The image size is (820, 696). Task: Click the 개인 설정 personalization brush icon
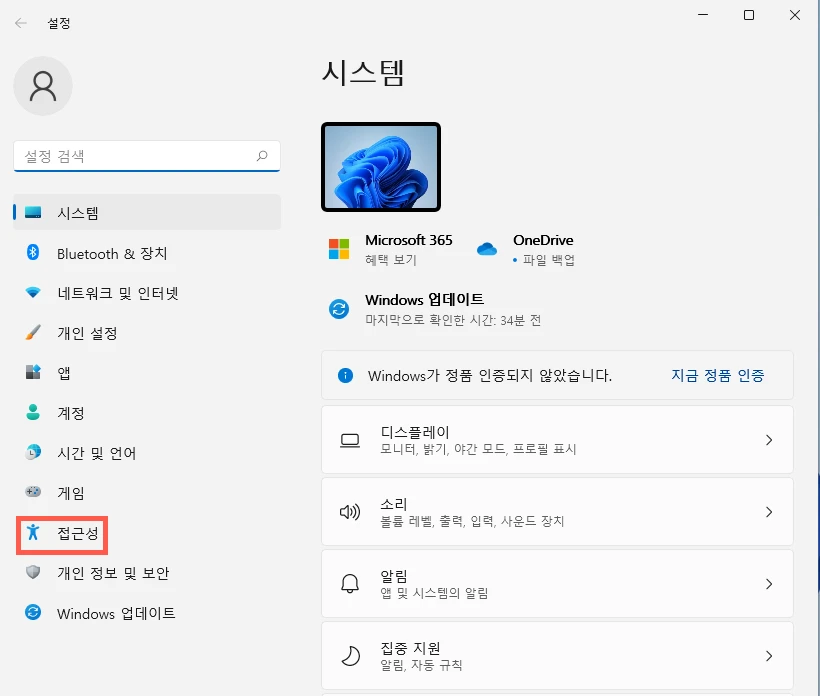point(31,333)
